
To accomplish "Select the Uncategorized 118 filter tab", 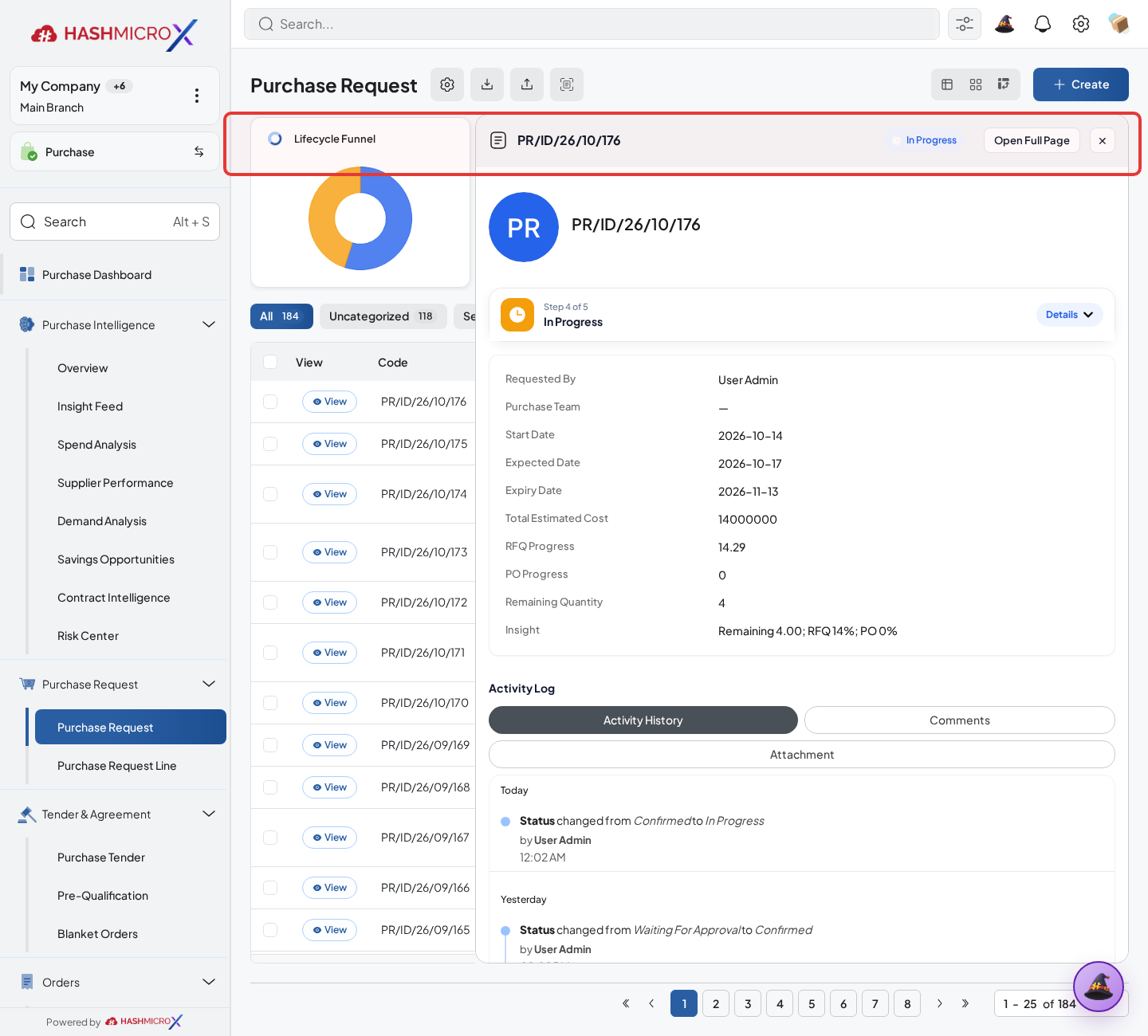I will point(383,316).
